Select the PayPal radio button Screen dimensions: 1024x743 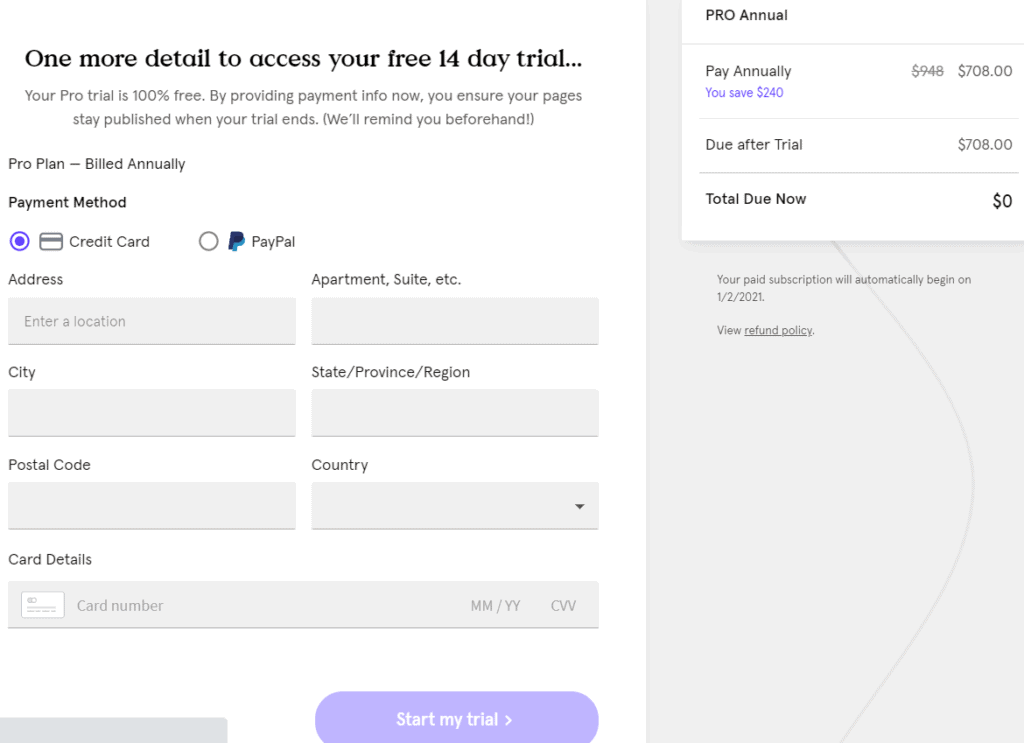pyautogui.click(x=208, y=242)
